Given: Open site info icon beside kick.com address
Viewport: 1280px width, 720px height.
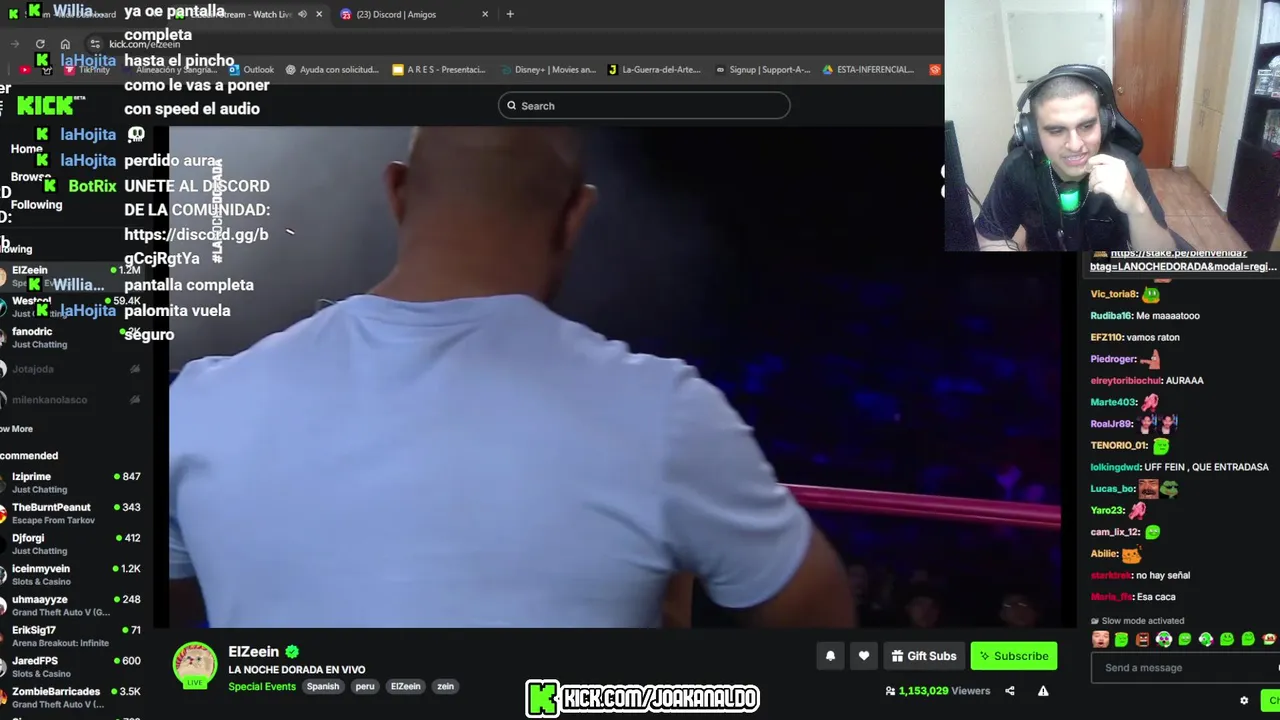Looking at the screenshot, I should [95, 44].
